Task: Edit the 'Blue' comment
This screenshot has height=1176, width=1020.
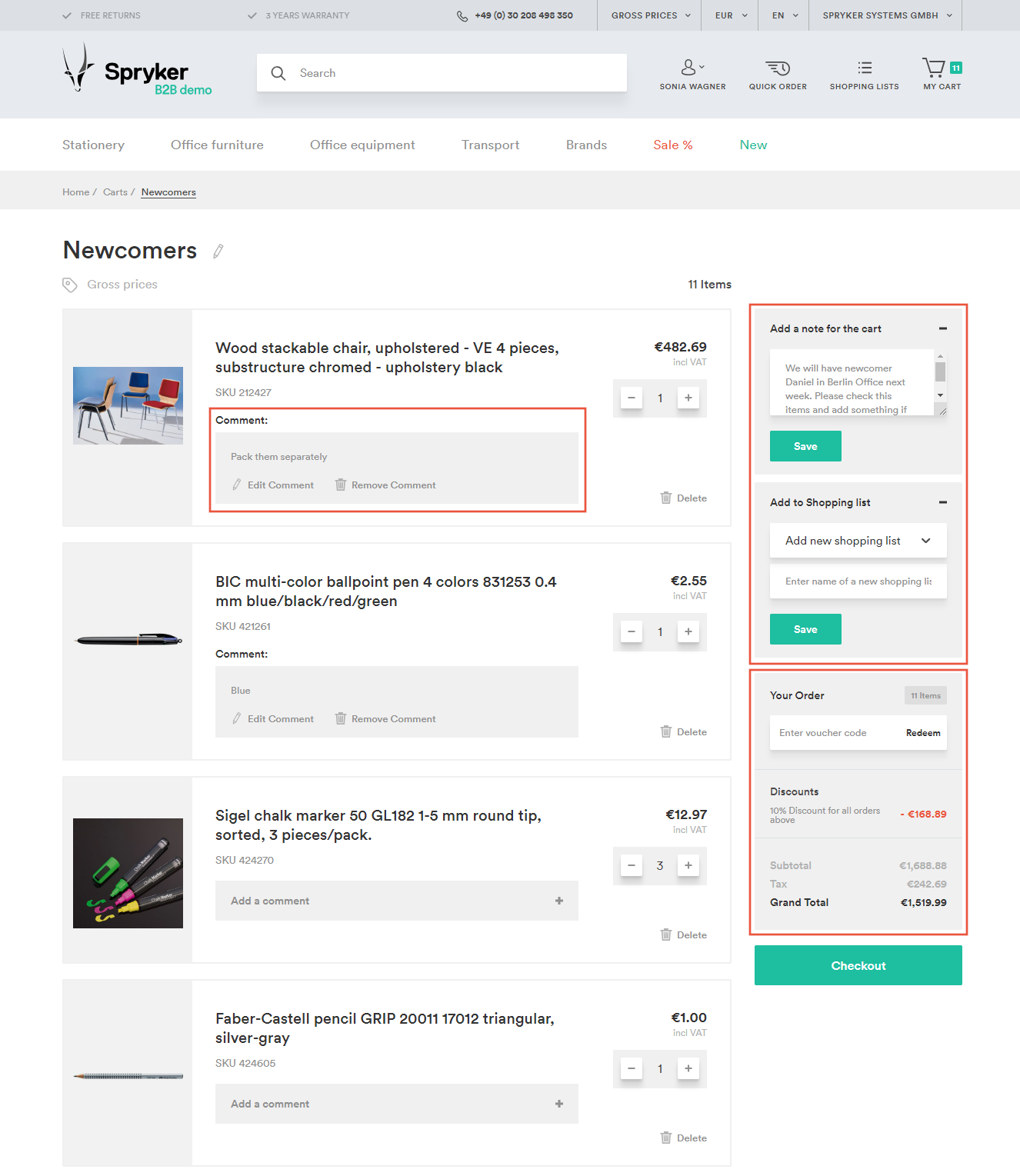Action: click(273, 719)
